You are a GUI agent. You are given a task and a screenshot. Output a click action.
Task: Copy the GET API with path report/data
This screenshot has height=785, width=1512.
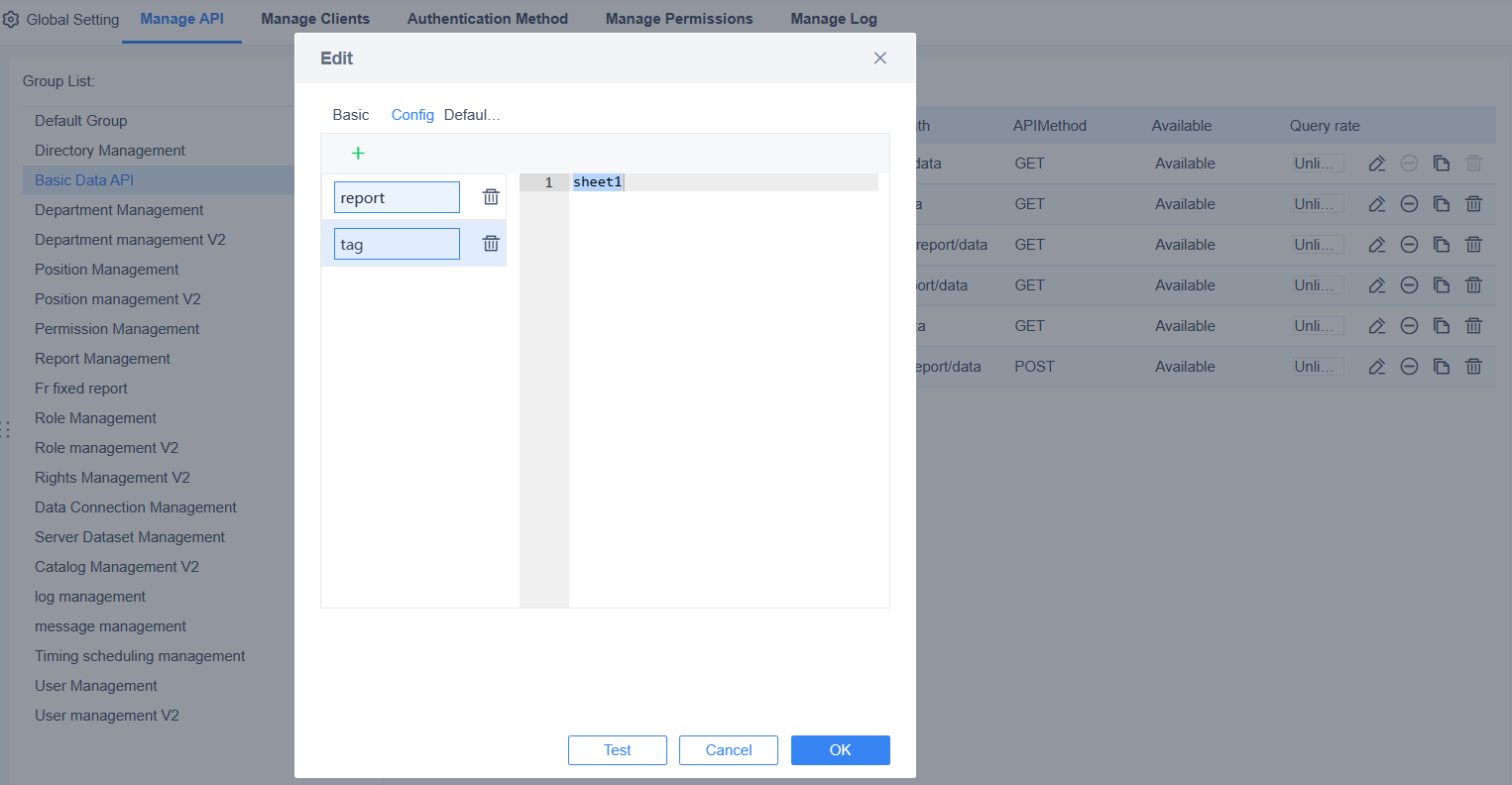pyautogui.click(x=1442, y=245)
